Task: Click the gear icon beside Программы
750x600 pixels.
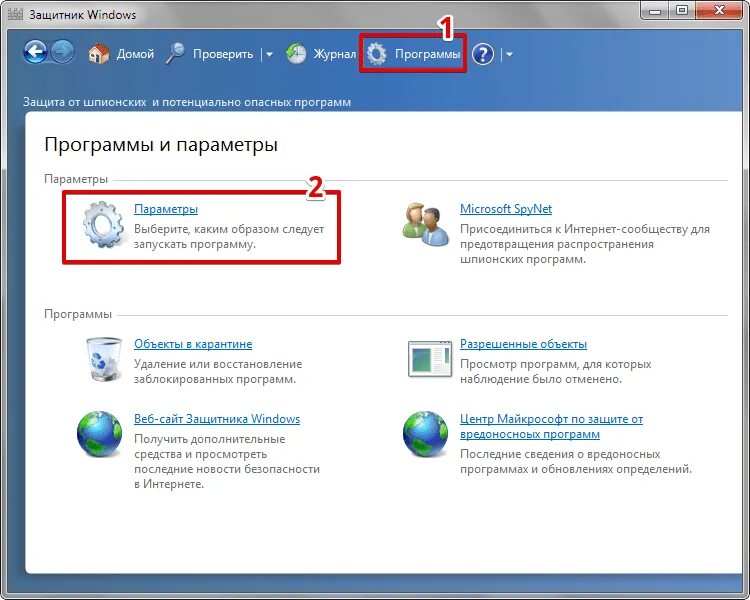Action: (376, 54)
